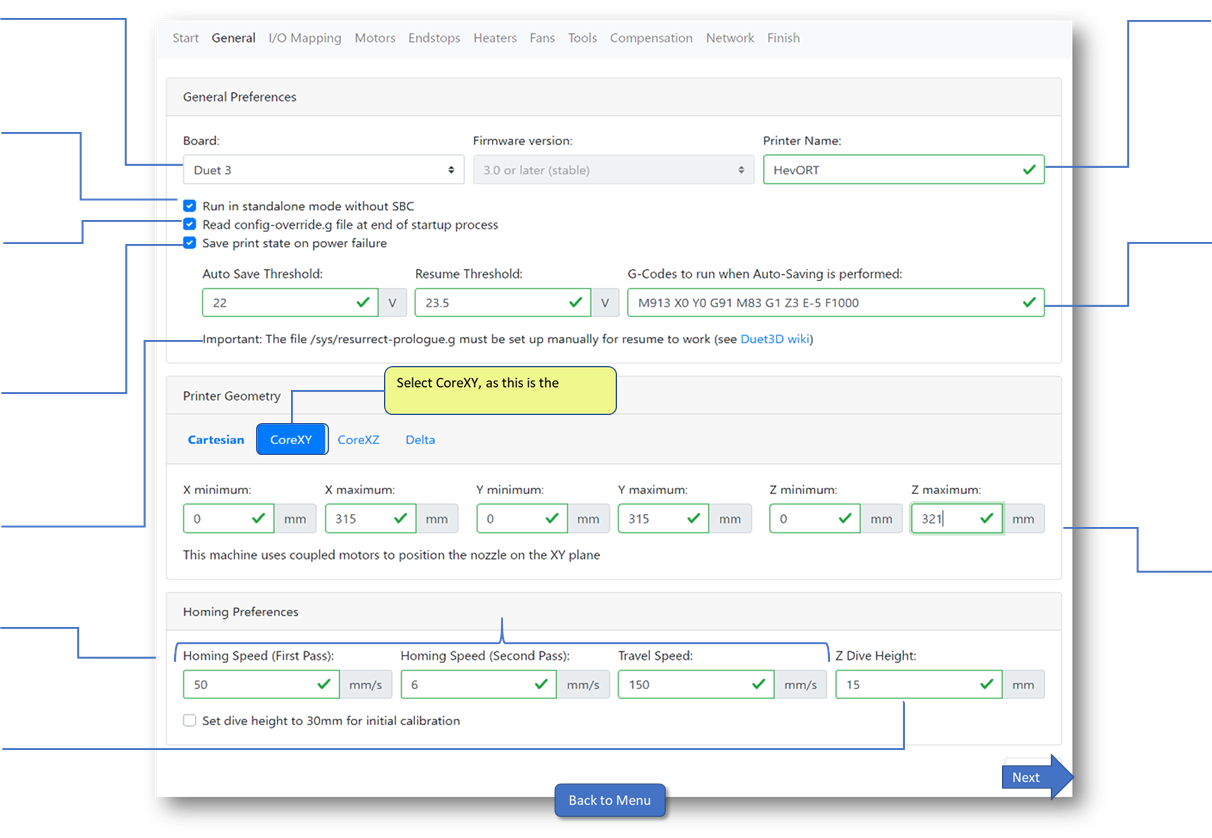Edit Homing Speed (First Pass) field
The height and width of the screenshot is (838, 1212).
[x=261, y=685]
